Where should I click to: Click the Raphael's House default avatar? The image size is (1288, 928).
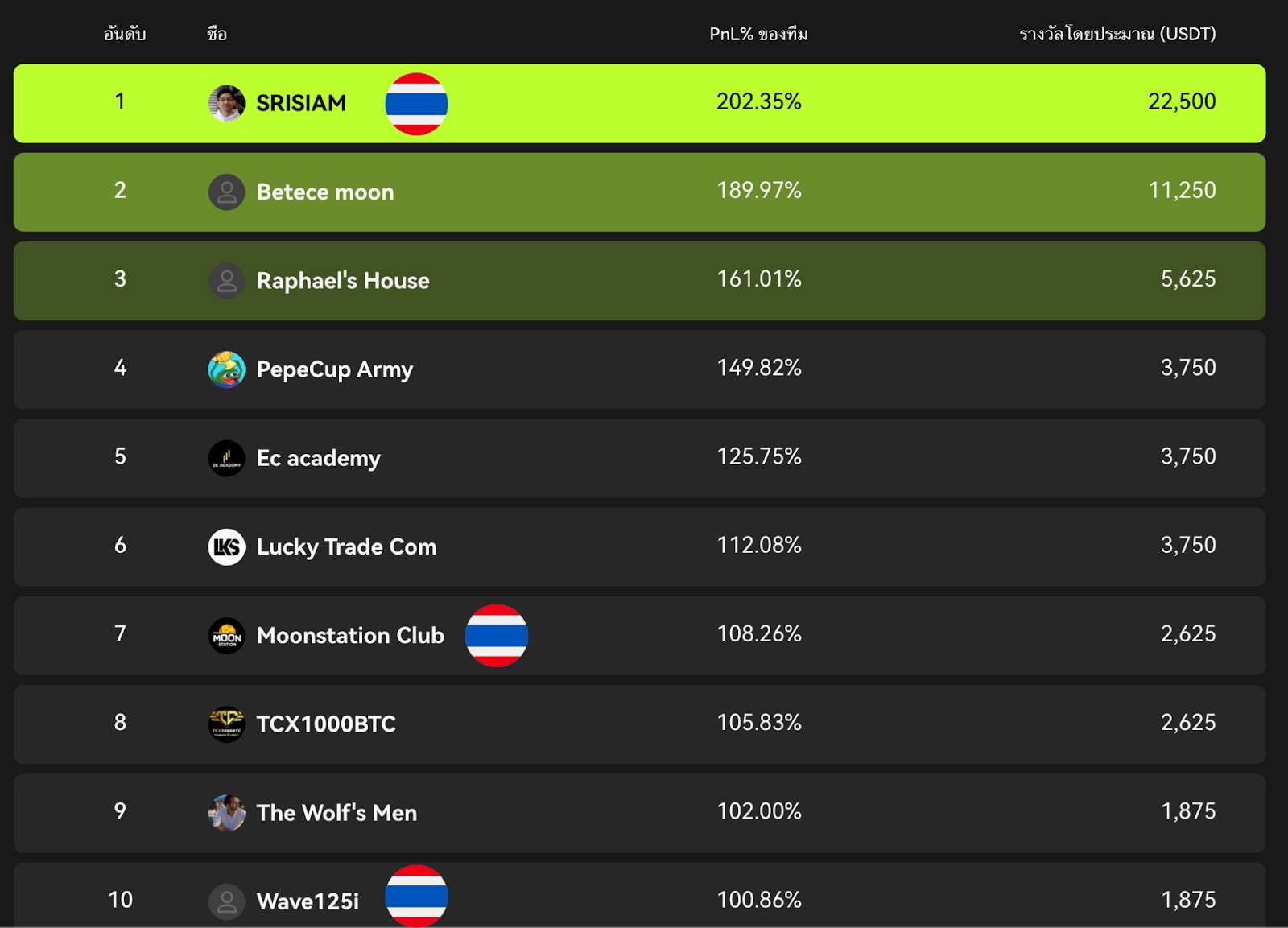pos(227,281)
